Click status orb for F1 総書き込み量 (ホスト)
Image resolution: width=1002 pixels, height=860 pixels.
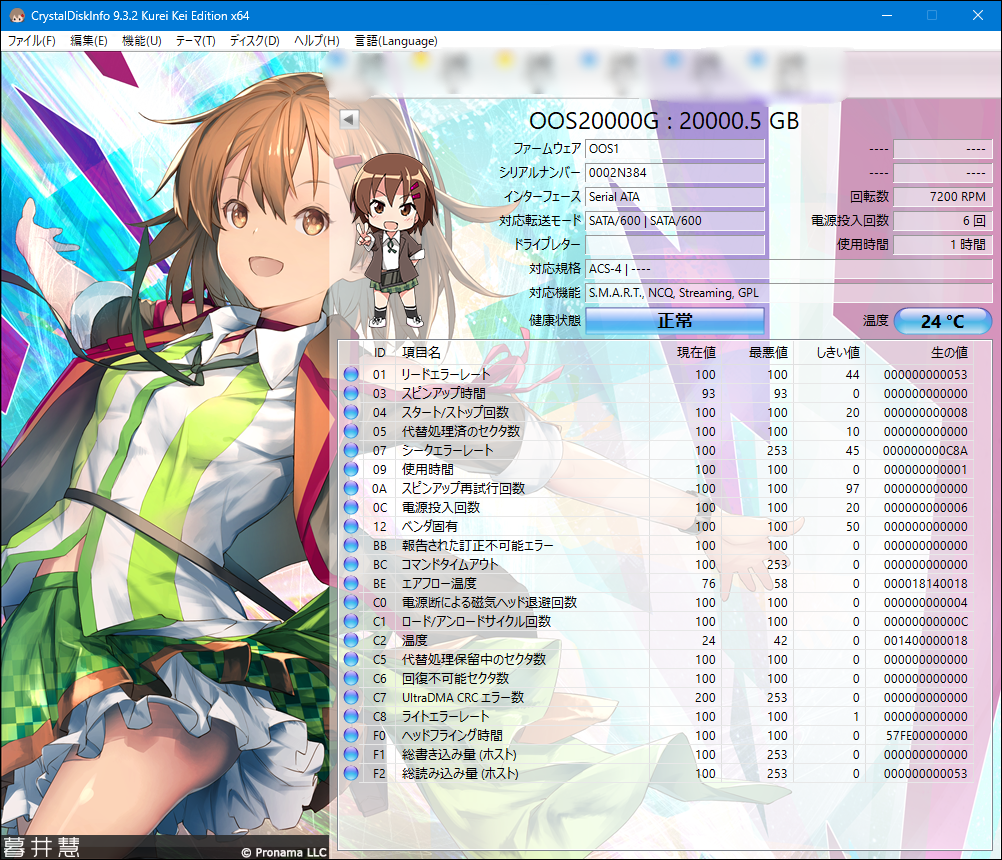click(x=351, y=755)
